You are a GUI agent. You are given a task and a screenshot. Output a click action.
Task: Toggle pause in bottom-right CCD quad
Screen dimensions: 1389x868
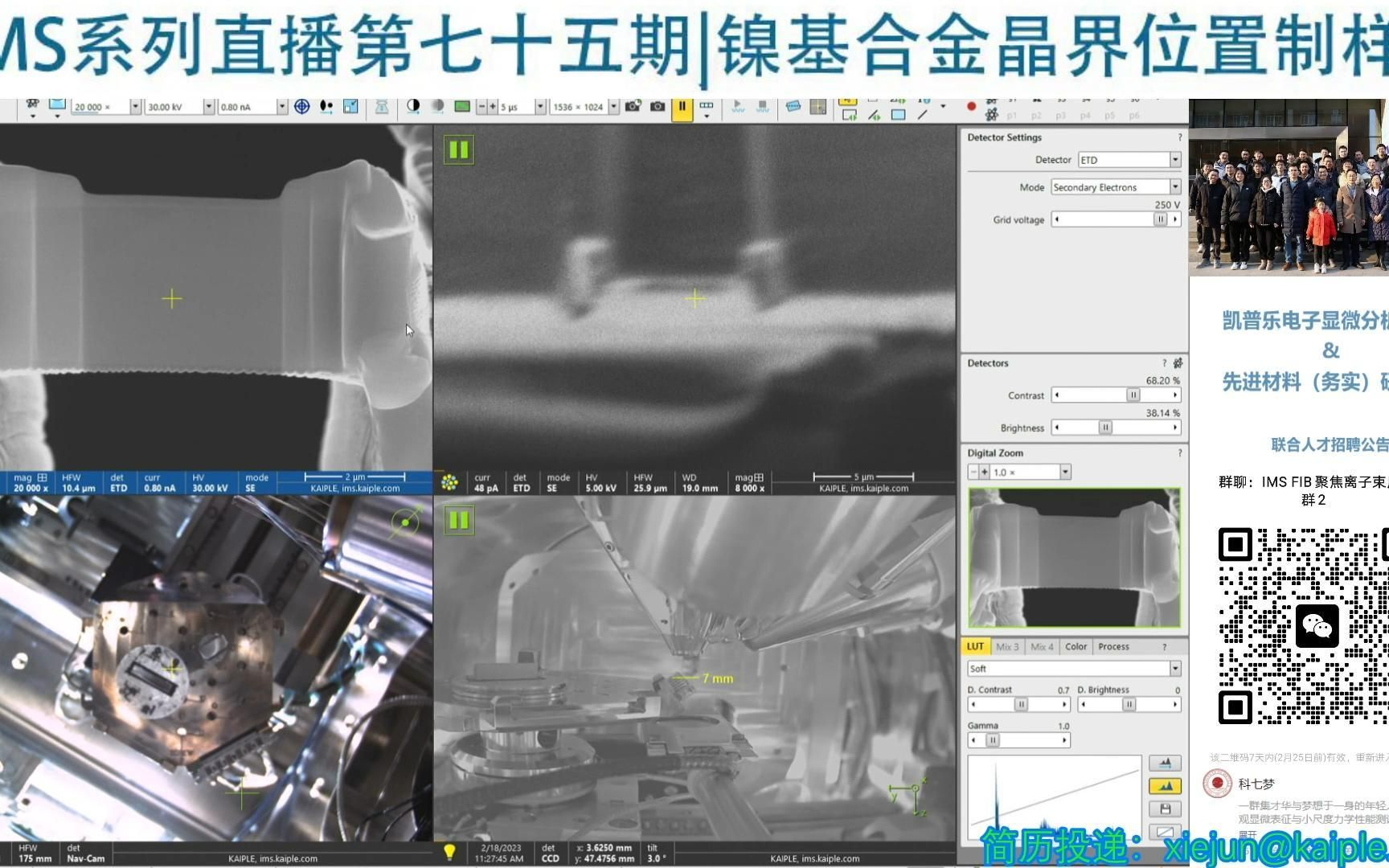[x=459, y=520]
